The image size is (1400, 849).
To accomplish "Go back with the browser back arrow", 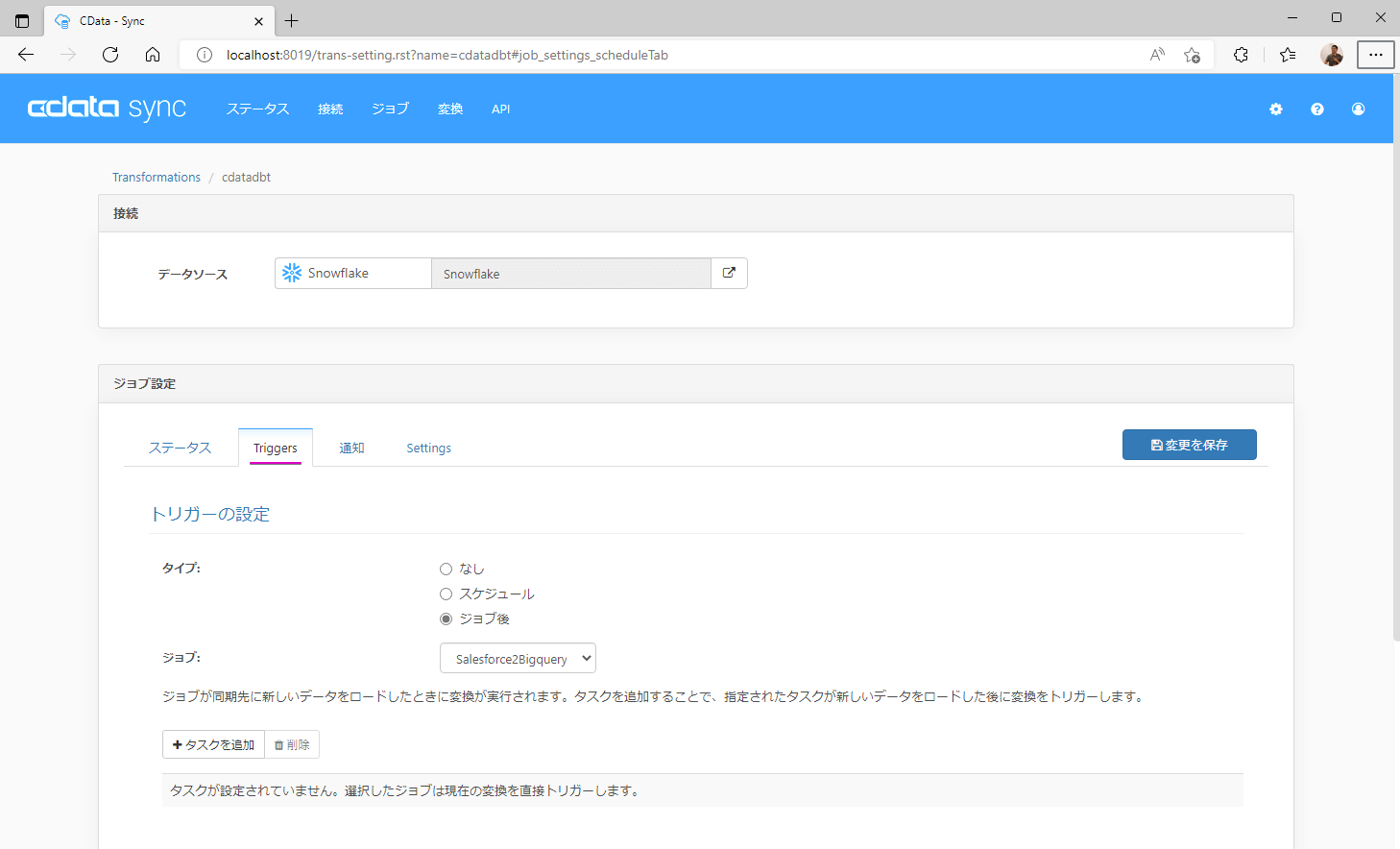I will click(26, 55).
